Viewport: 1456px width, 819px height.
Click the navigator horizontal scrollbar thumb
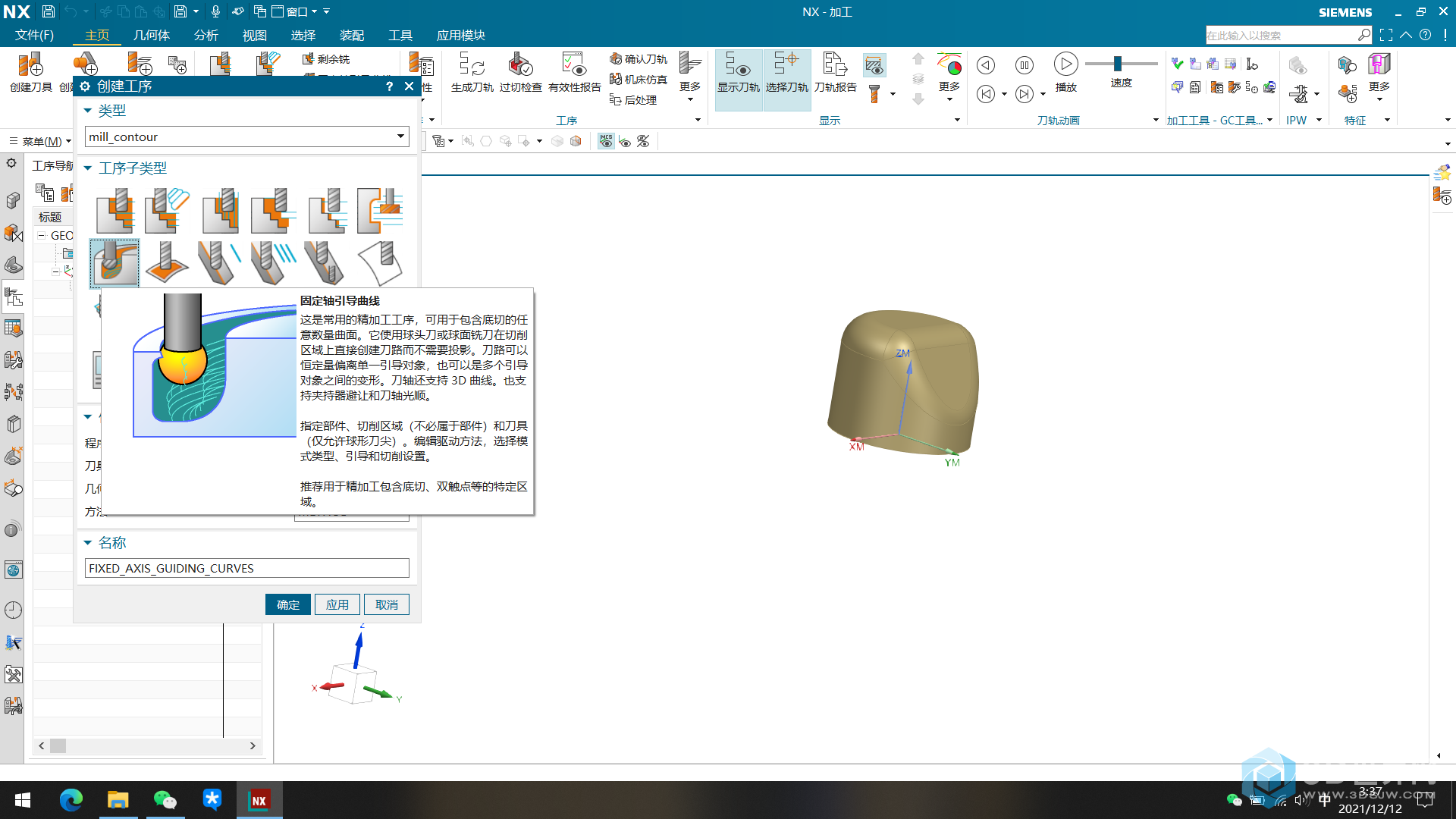tap(58, 746)
